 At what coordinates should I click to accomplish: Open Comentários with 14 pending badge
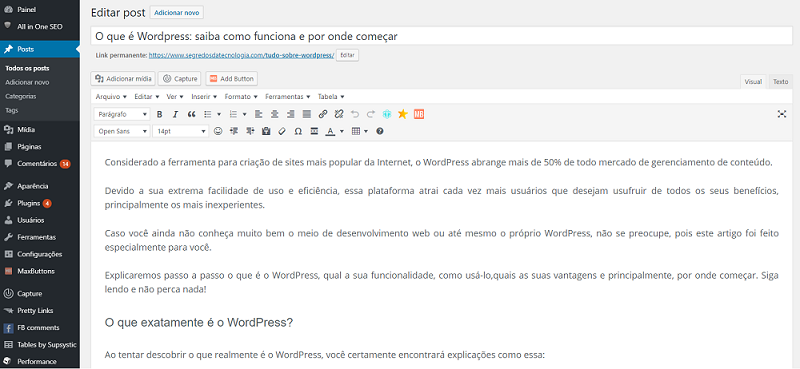click(40, 164)
